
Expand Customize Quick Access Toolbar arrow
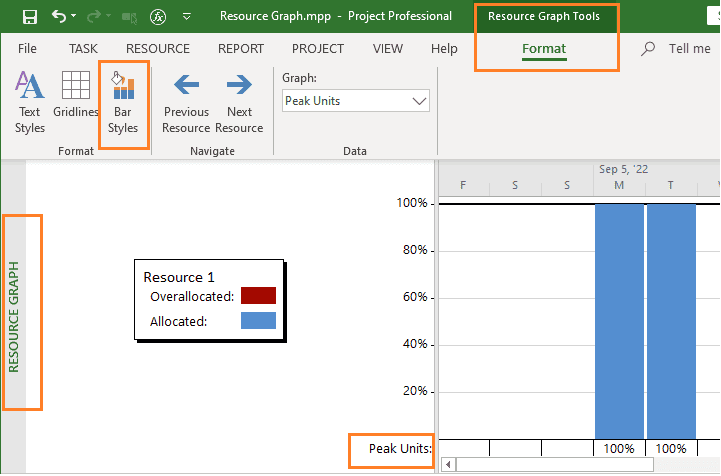(187, 17)
